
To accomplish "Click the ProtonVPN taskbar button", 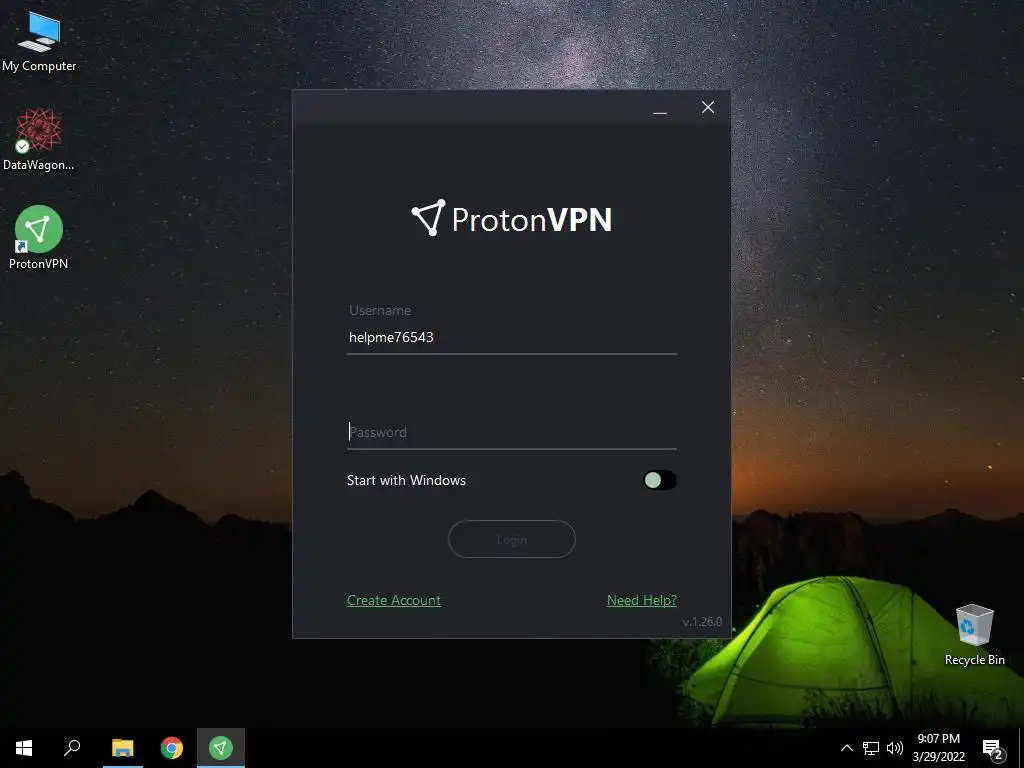I will pos(221,748).
